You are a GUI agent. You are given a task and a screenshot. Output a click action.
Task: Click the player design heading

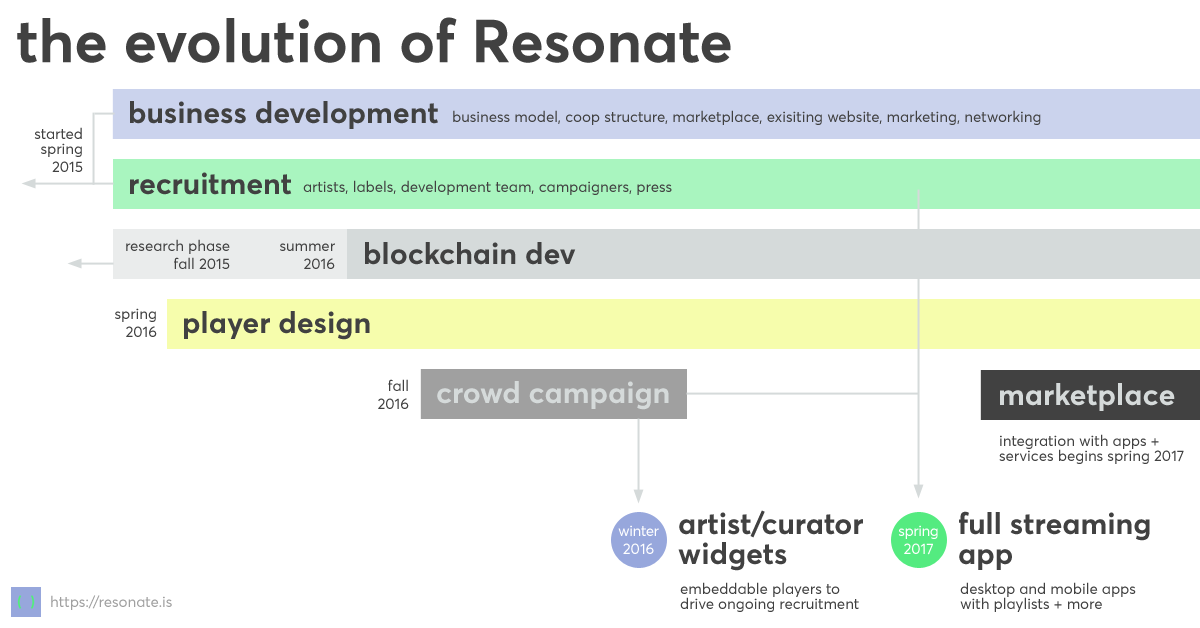[276, 324]
